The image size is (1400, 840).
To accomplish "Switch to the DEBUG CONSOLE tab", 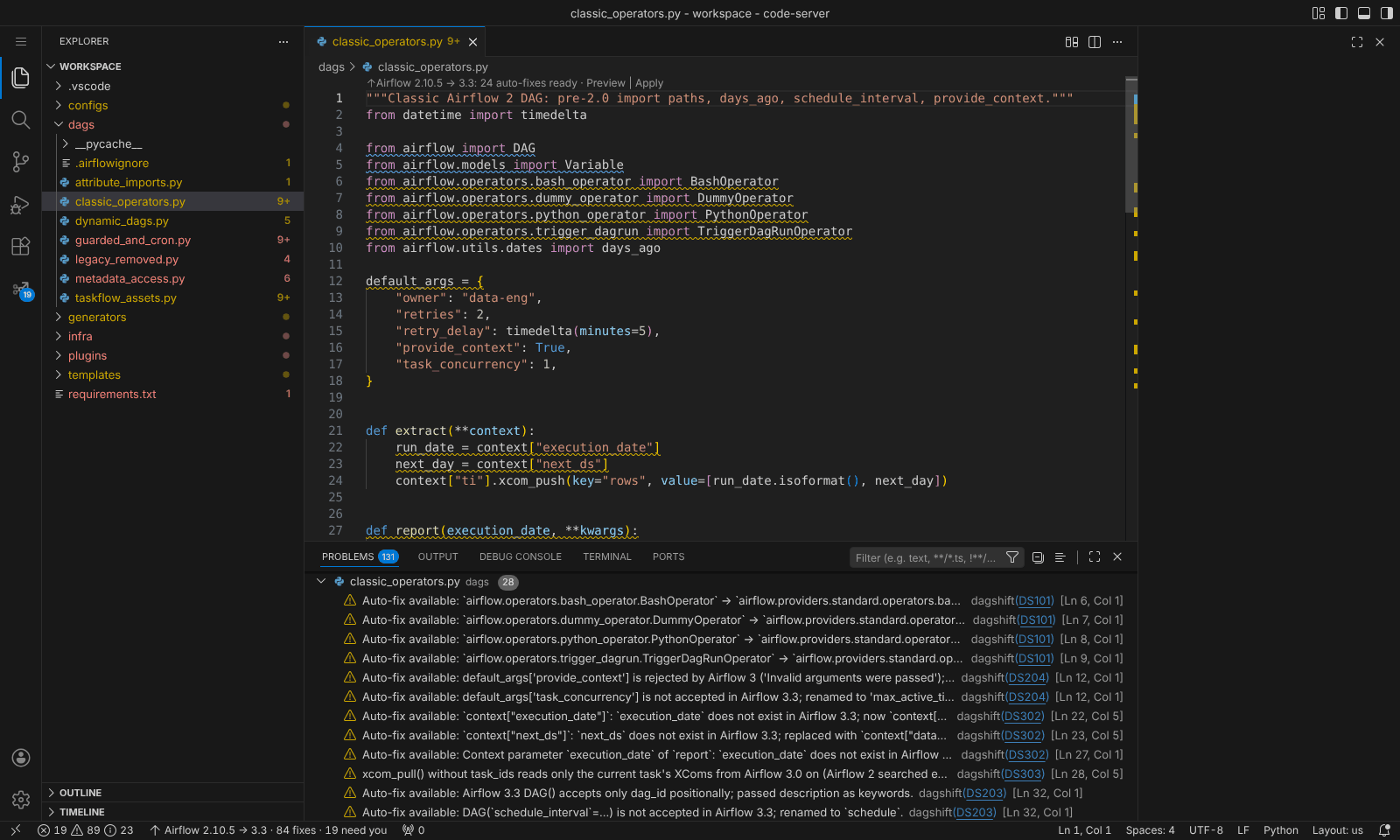I will [521, 556].
